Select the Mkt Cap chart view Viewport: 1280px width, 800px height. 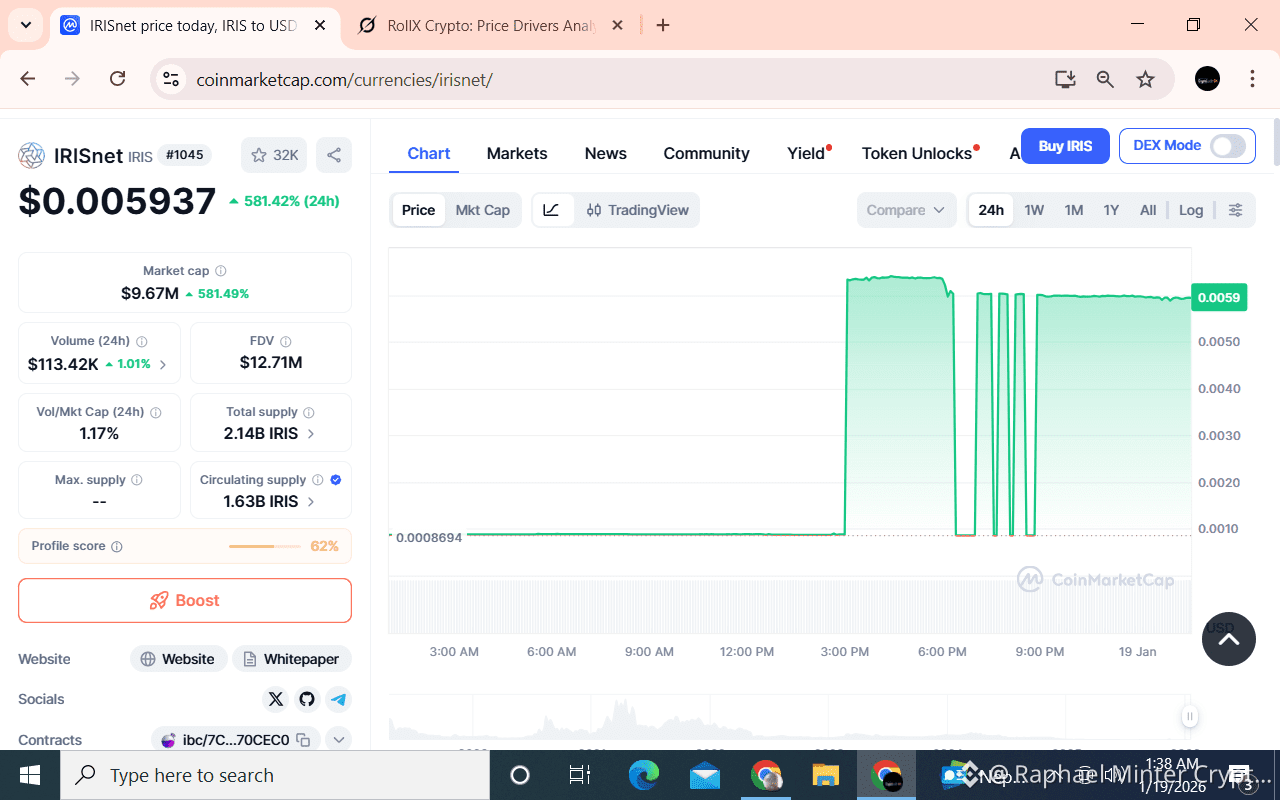click(482, 210)
